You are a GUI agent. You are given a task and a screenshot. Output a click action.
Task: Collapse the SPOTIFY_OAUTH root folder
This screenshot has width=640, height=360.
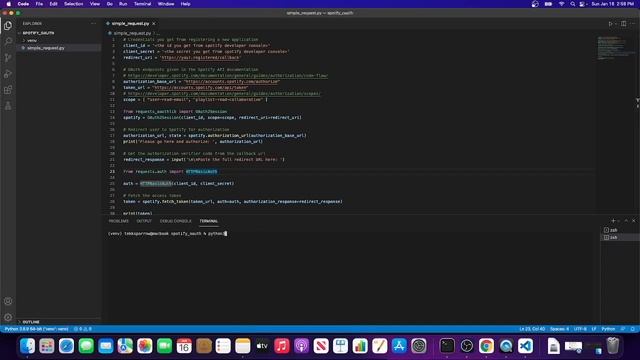click(38, 33)
